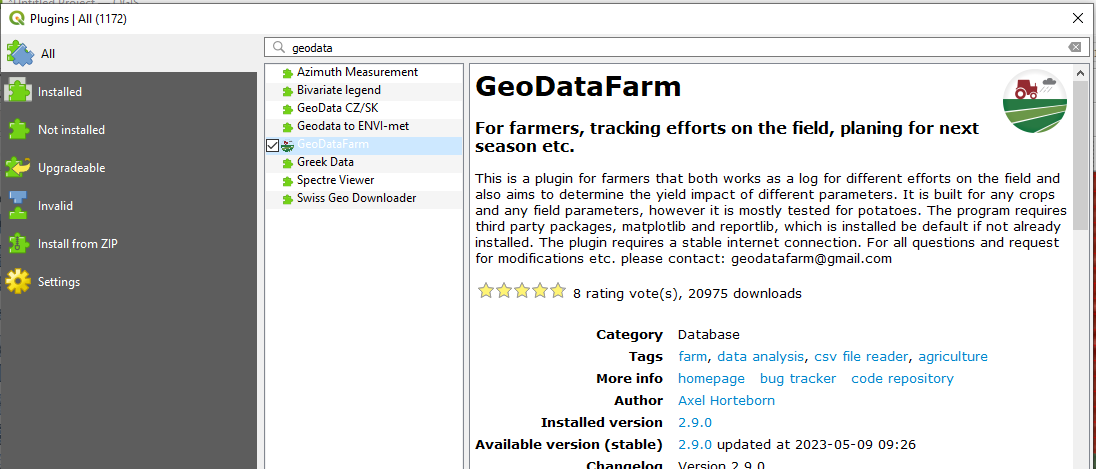Screen dimensions: 1096x469
Task: Open the Settings gear icon
Action: [19, 282]
